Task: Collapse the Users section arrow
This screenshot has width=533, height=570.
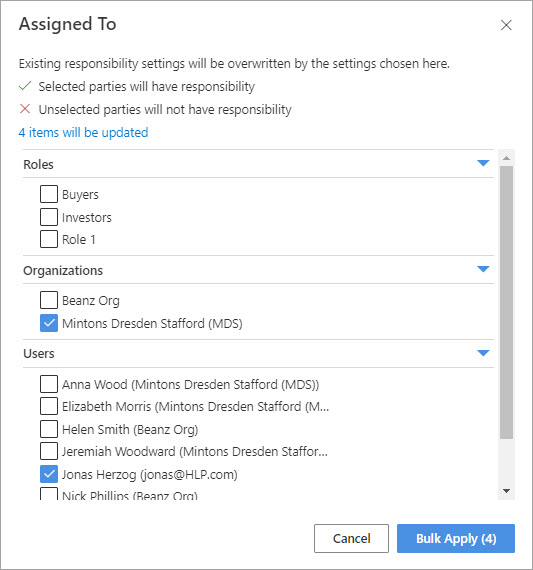Action: click(483, 353)
